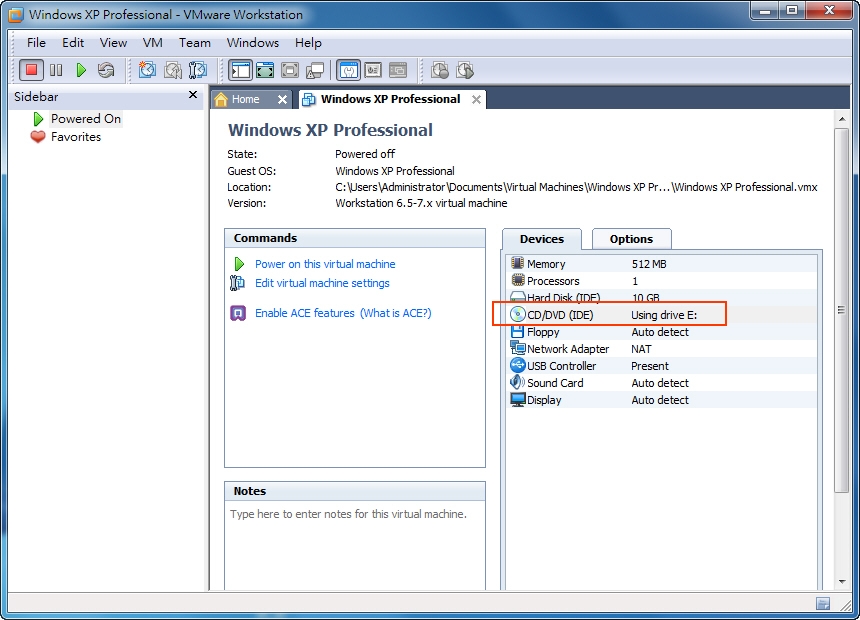
Task: Close the Sidebar panel
Action: point(193,95)
